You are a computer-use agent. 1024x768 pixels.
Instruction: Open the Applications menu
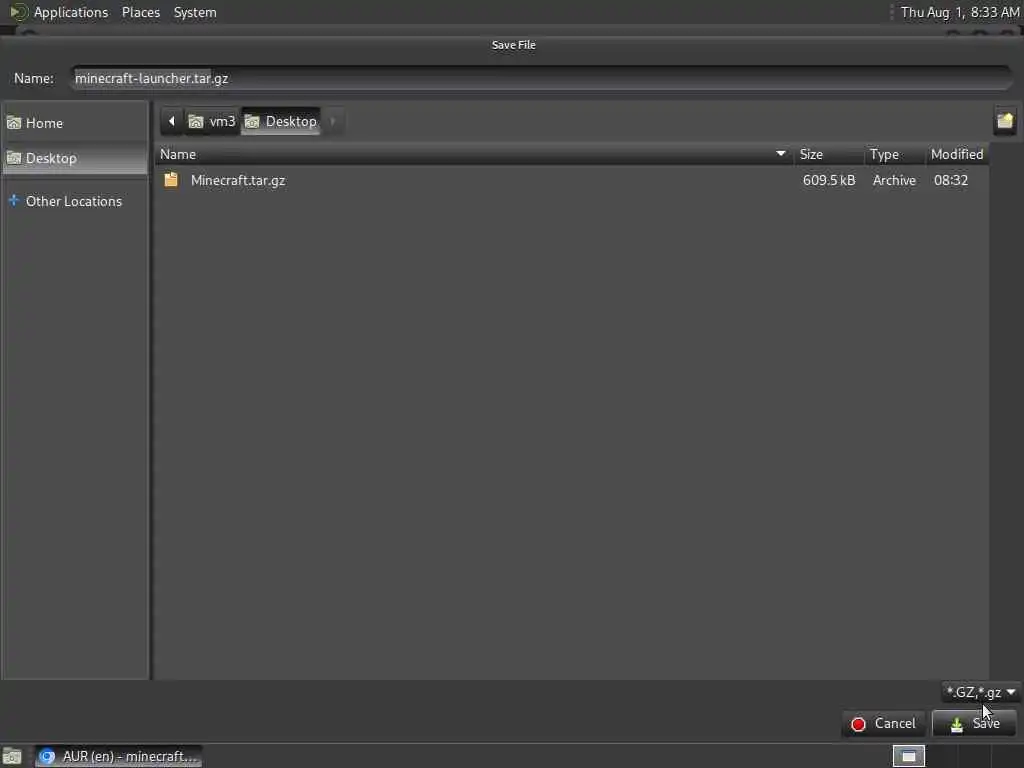[x=71, y=12]
